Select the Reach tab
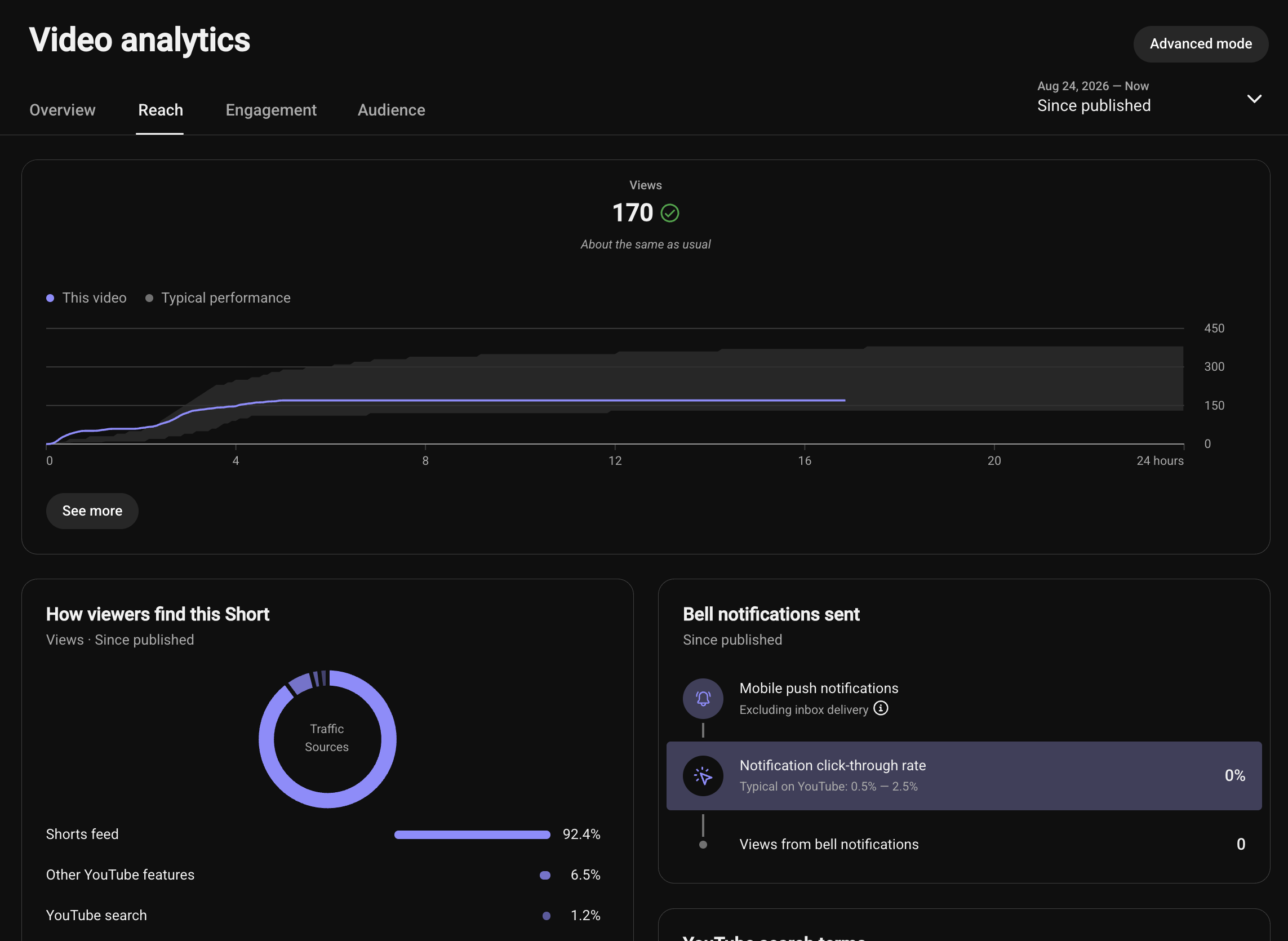 coord(161,110)
